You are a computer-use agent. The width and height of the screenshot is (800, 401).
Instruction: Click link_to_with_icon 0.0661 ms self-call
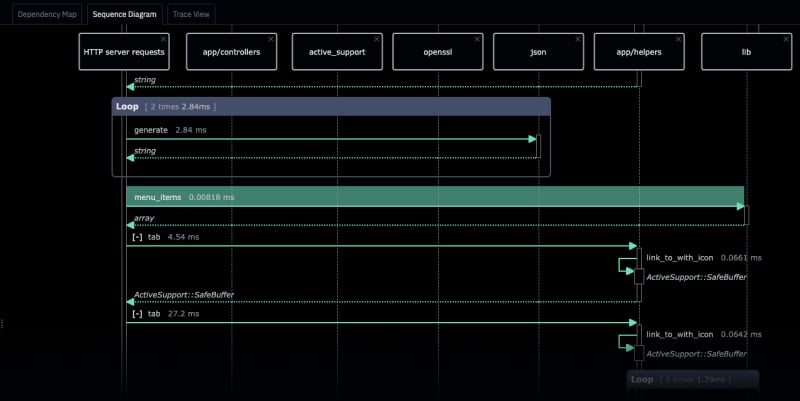click(704, 258)
